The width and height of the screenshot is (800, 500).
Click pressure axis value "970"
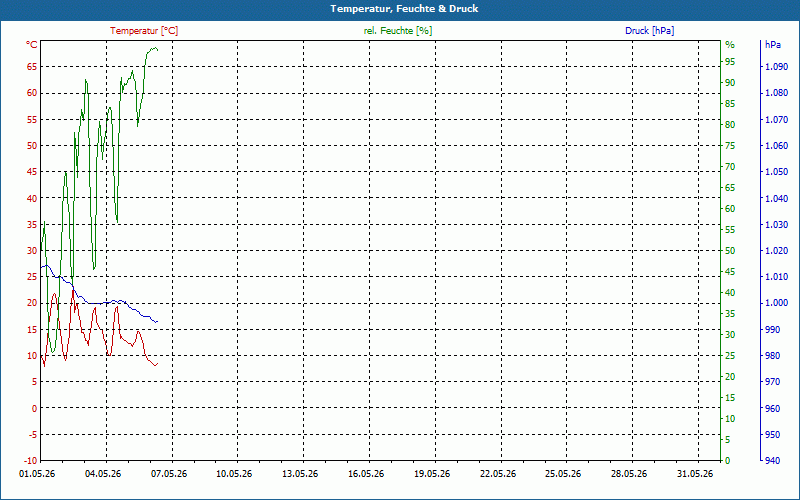point(772,382)
